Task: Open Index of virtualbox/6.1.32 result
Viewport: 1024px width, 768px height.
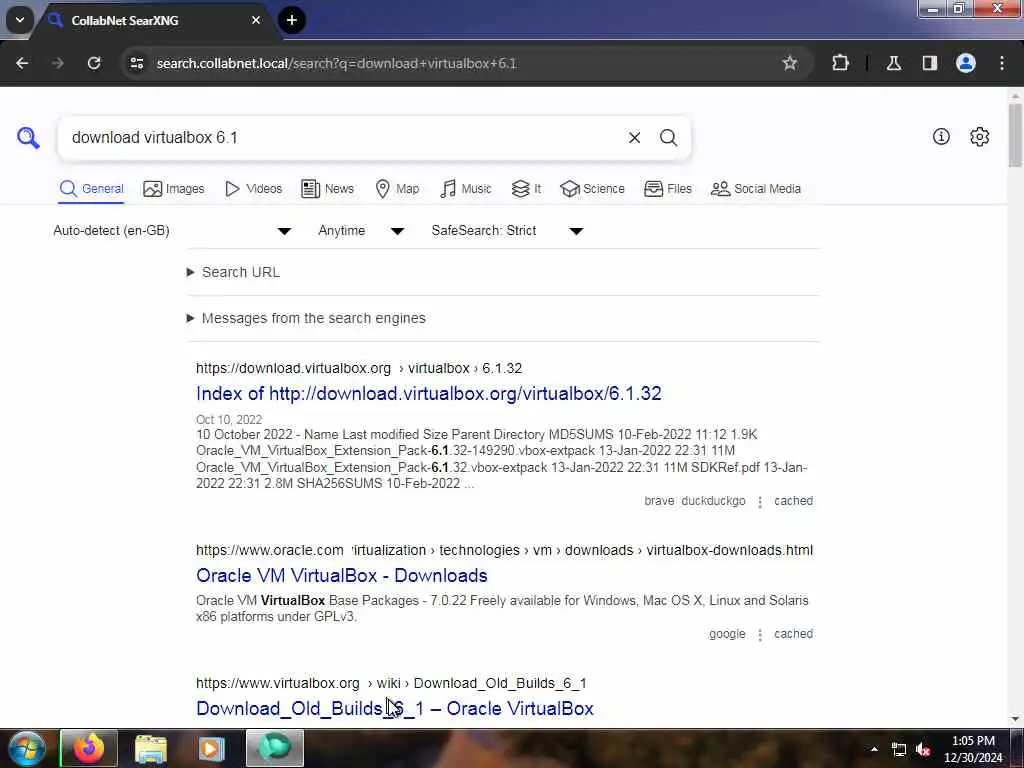Action: [x=428, y=393]
